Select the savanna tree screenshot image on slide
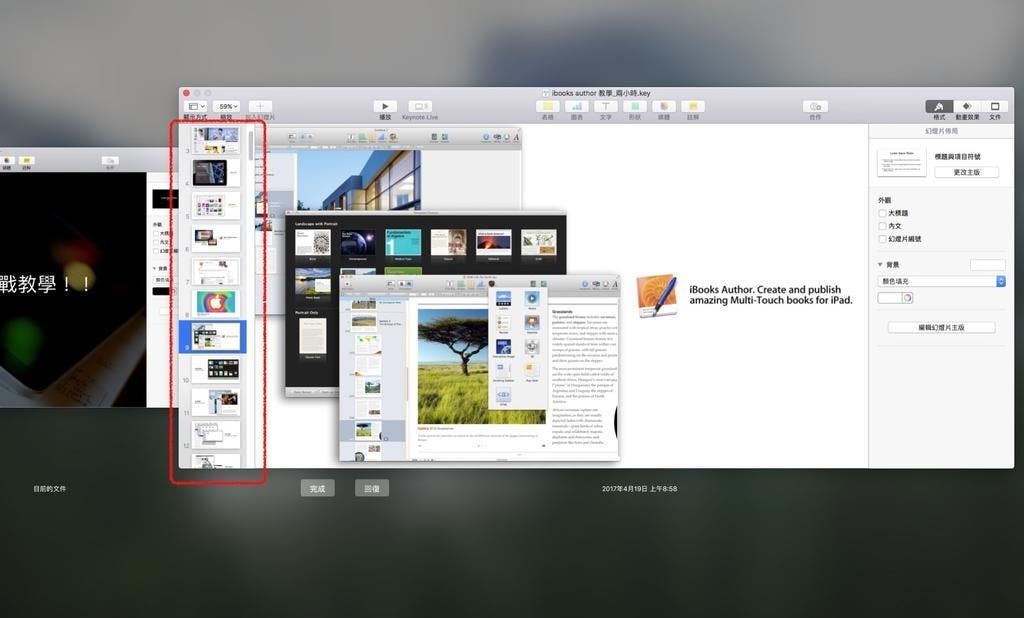 (479, 367)
